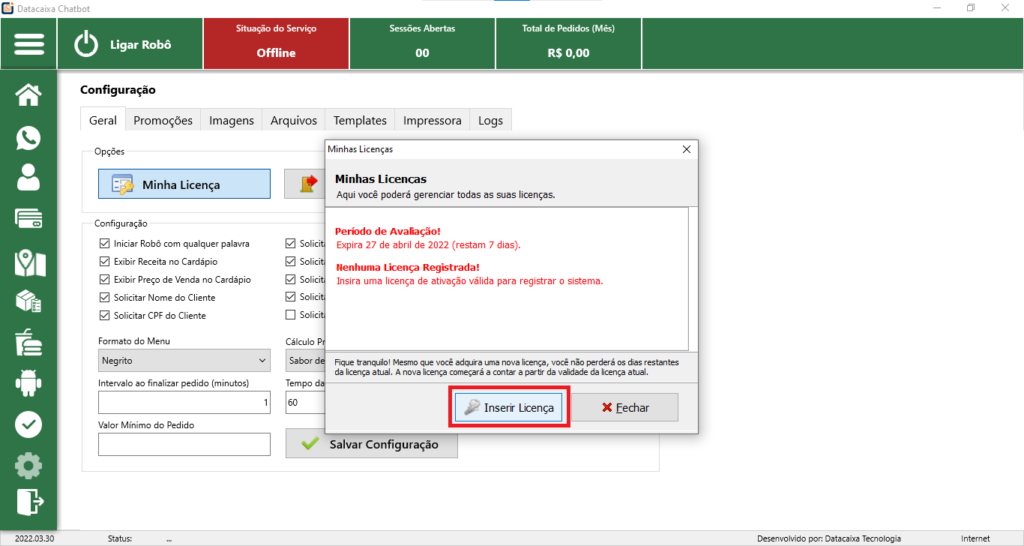The height and width of the screenshot is (546, 1024).
Task: Open the hamburger menu in header
Action: click(29, 44)
